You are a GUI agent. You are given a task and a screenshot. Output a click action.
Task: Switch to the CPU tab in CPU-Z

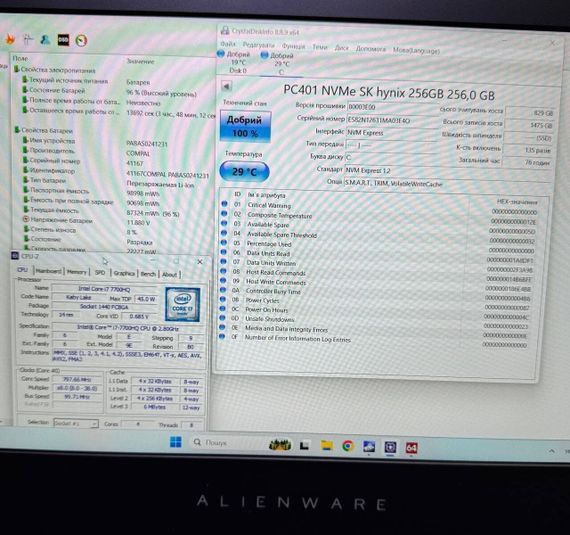pyautogui.click(x=23, y=270)
